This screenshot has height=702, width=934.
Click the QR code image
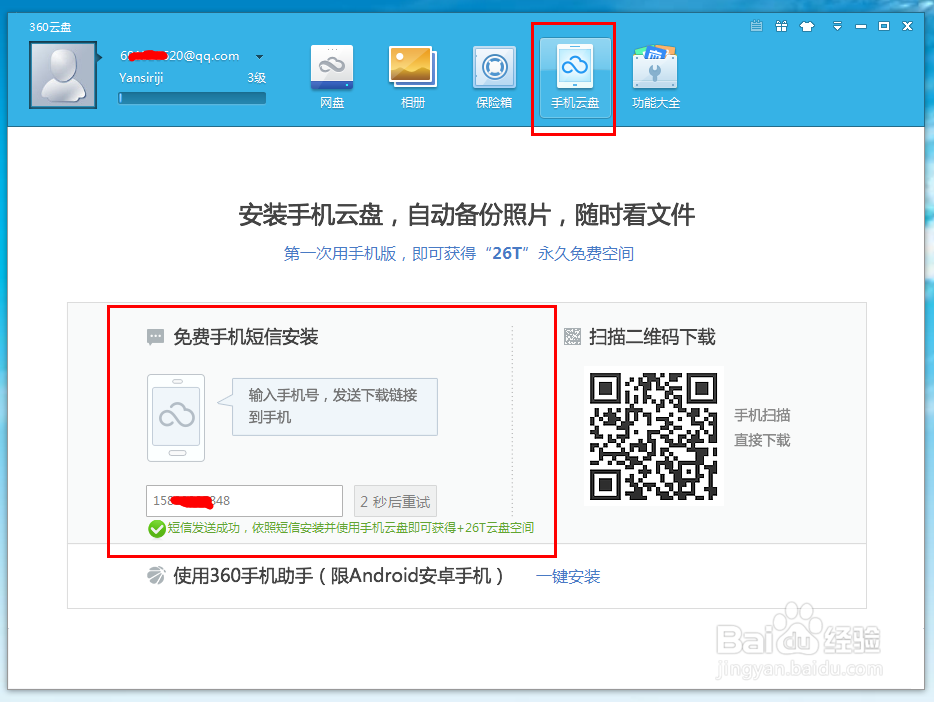coord(653,436)
